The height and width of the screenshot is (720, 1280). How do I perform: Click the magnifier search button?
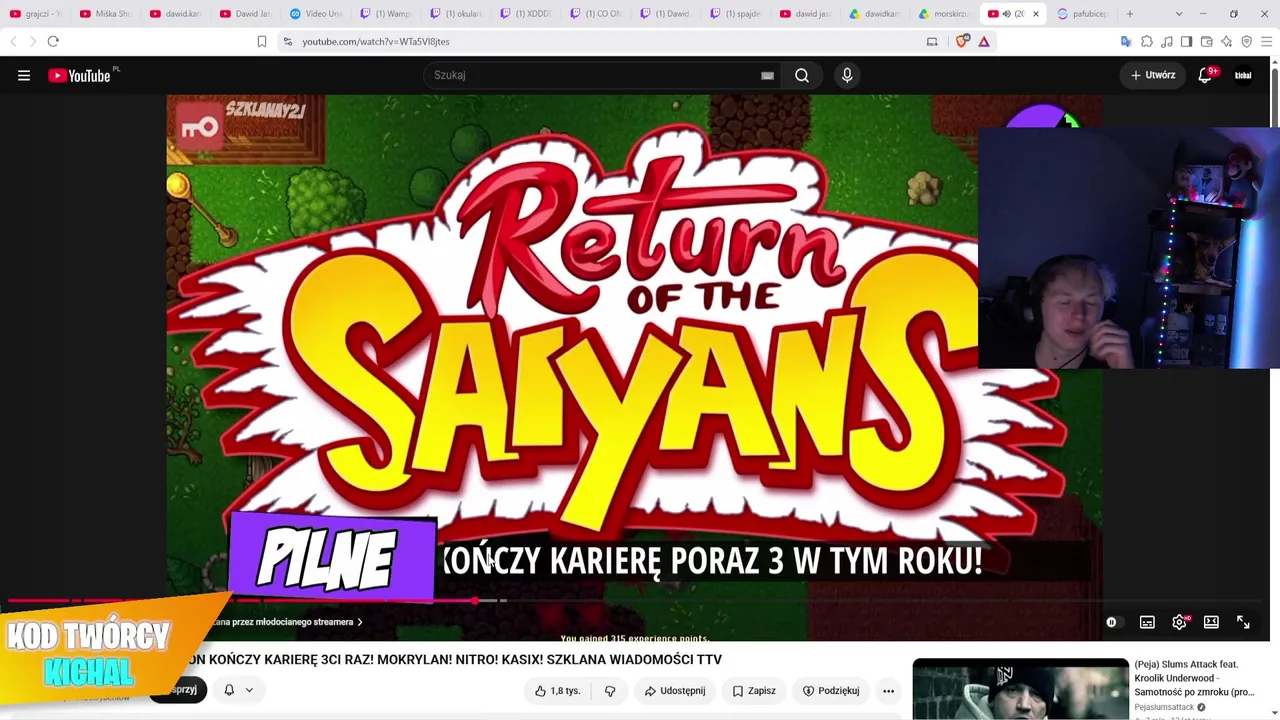click(802, 75)
